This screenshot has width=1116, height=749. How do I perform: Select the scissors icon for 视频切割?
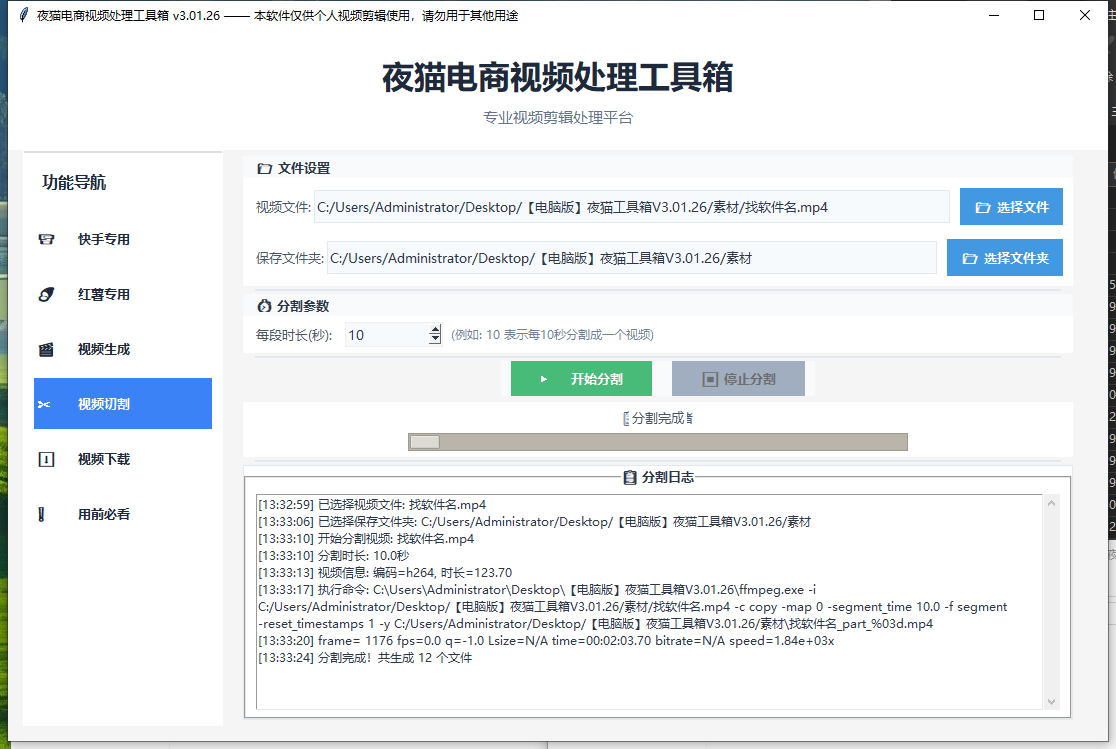coord(46,404)
